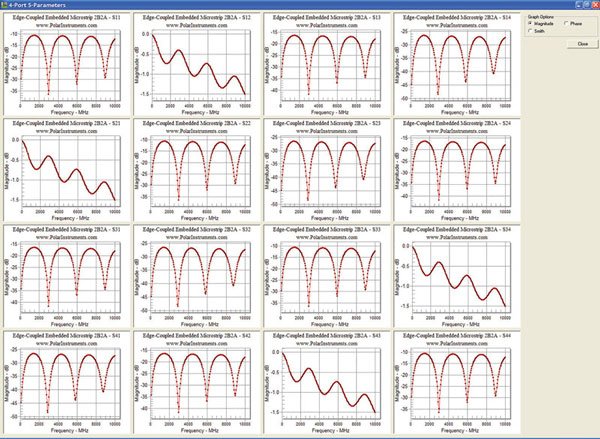This screenshot has height=439, width=600.
Task: Click the title 'Edge-Coupled Embedded Microstrip 2B2A - S34'
Action: pos(457,230)
